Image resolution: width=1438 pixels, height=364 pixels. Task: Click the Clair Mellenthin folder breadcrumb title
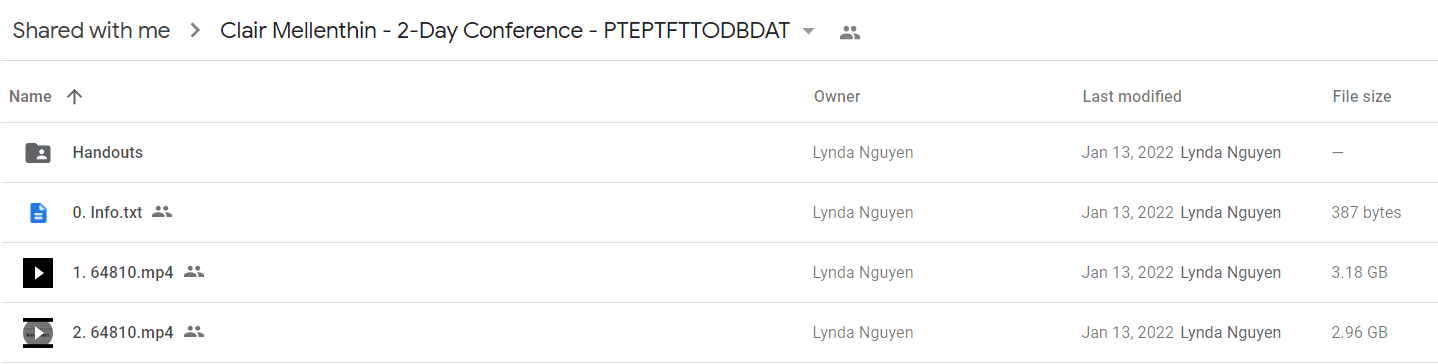[x=507, y=31]
